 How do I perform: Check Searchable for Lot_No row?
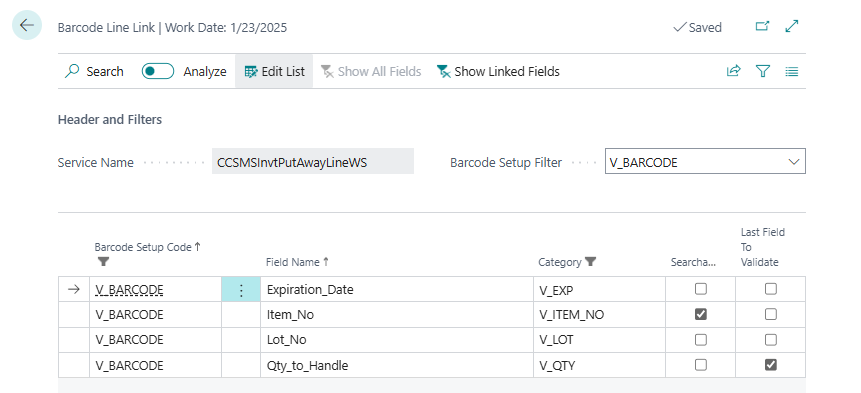tap(701, 340)
